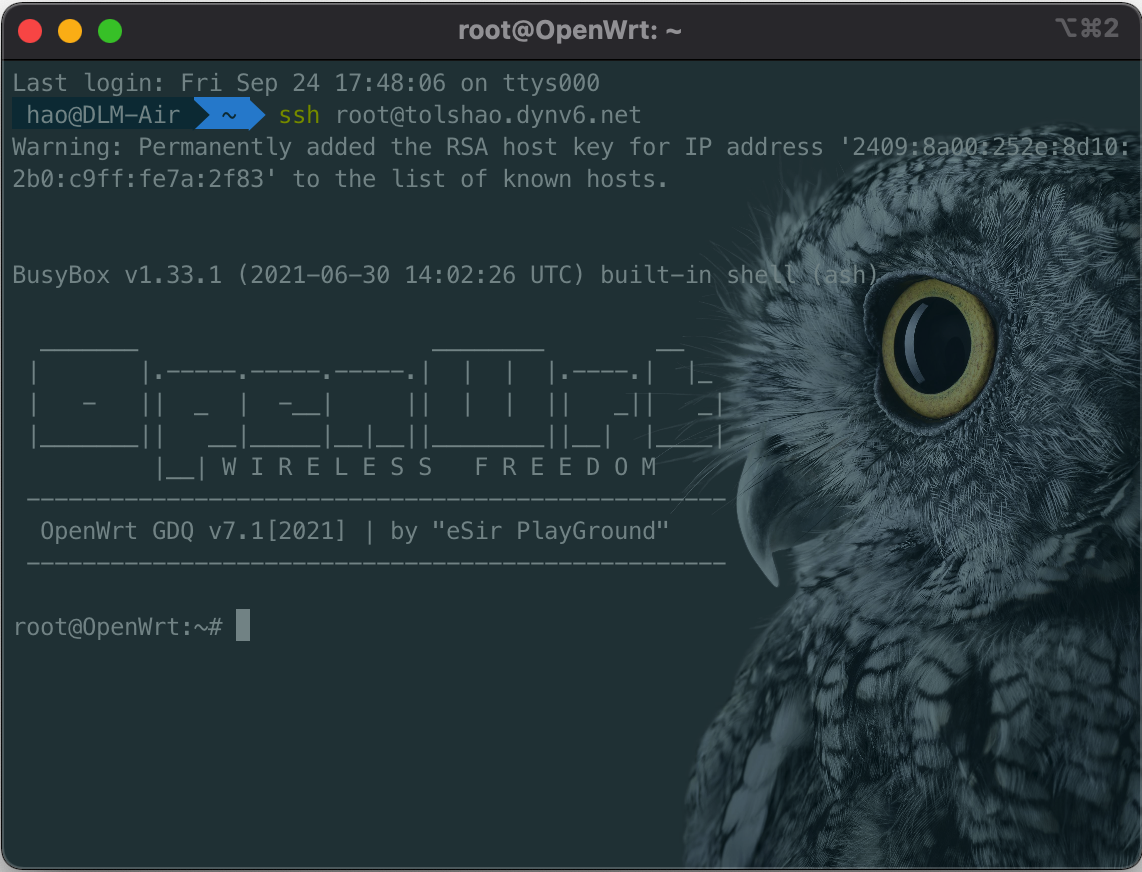Click the 'Last login: Fri Sep 24' line
1142x872 pixels.
coord(306,83)
